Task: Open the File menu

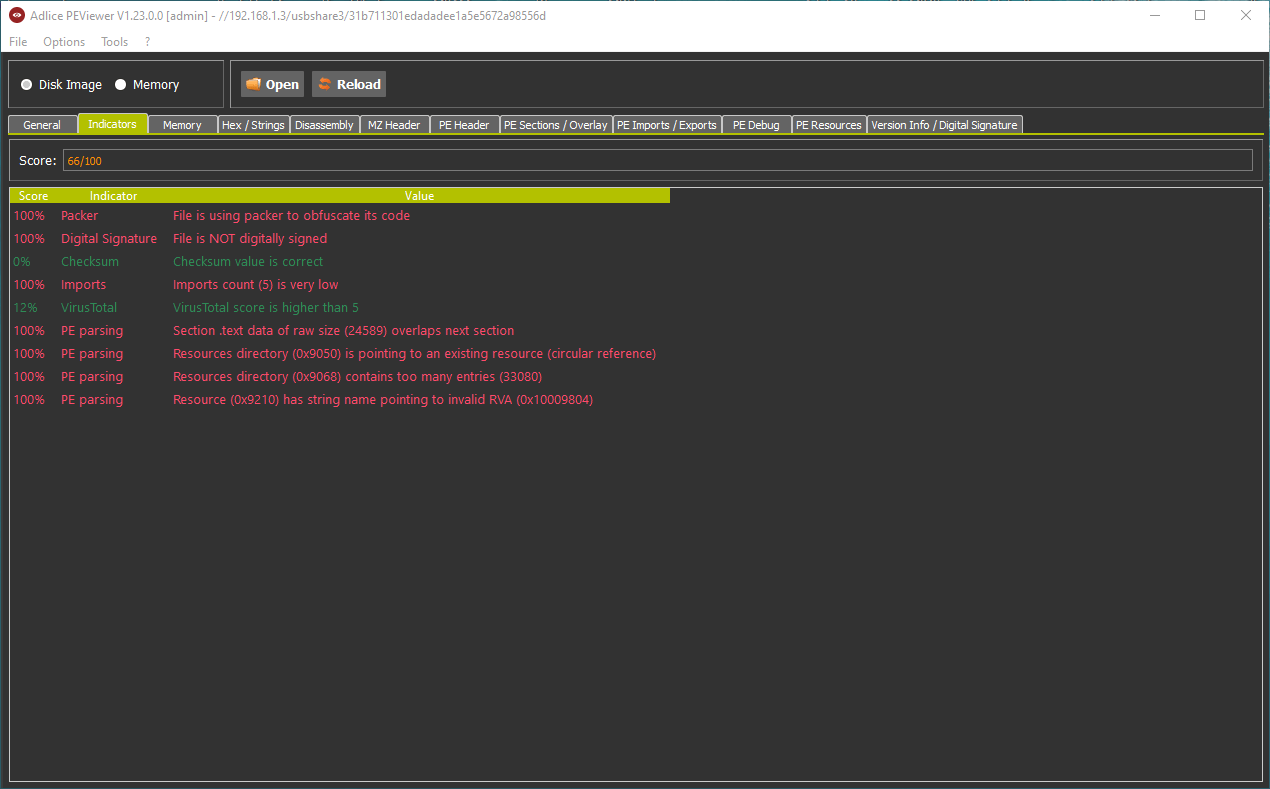Action: click(x=18, y=42)
